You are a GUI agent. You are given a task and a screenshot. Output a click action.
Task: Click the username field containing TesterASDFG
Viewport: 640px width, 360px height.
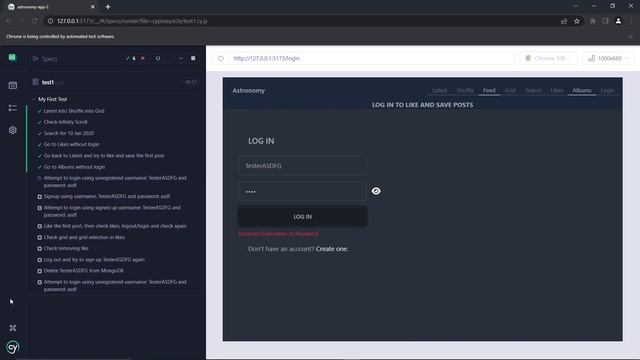[x=302, y=166]
